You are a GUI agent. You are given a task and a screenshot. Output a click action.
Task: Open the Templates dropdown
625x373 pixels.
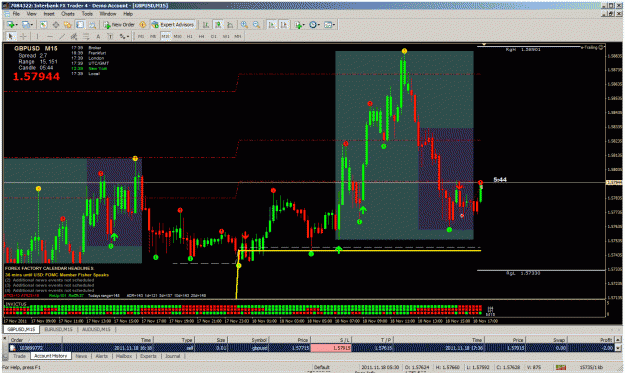pyautogui.click(x=329, y=25)
